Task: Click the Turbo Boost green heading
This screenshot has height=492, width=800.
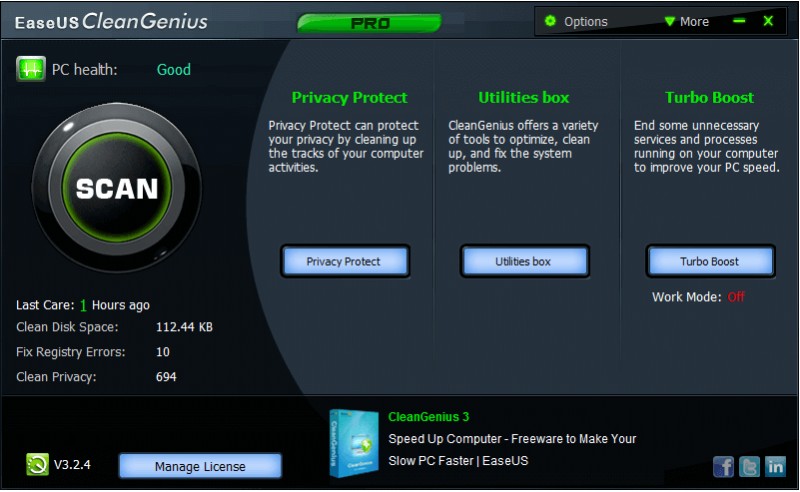Action: [x=709, y=97]
